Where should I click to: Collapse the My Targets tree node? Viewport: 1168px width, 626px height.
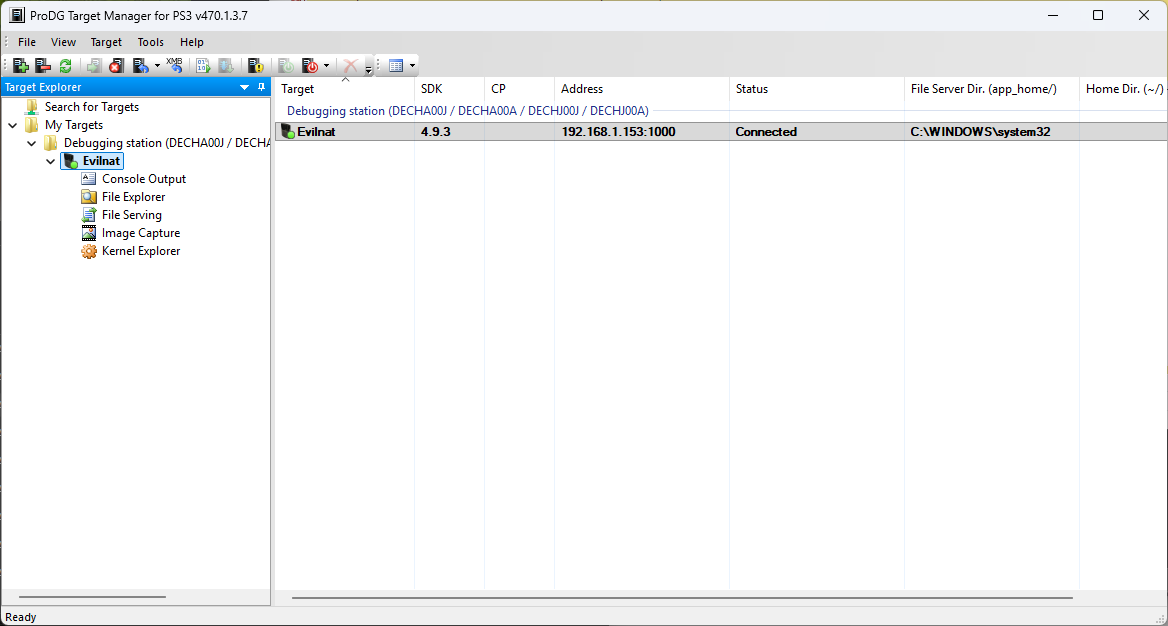pyautogui.click(x=13, y=125)
